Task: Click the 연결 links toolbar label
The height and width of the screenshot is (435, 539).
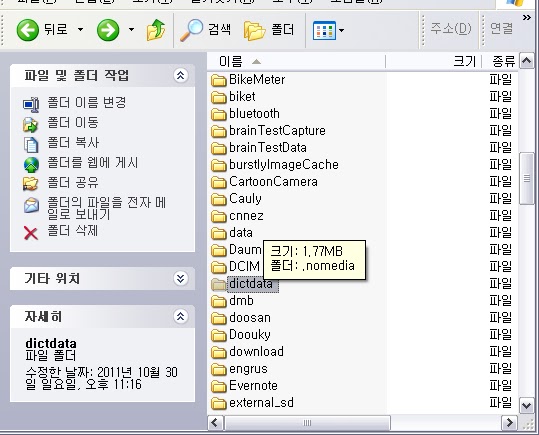Action: [502, 28]
